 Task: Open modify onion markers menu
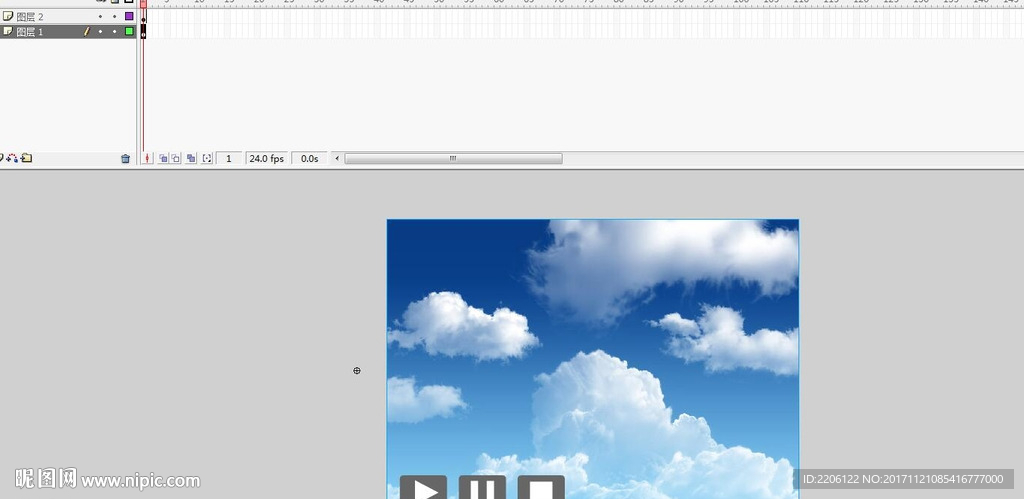(207, 158)
